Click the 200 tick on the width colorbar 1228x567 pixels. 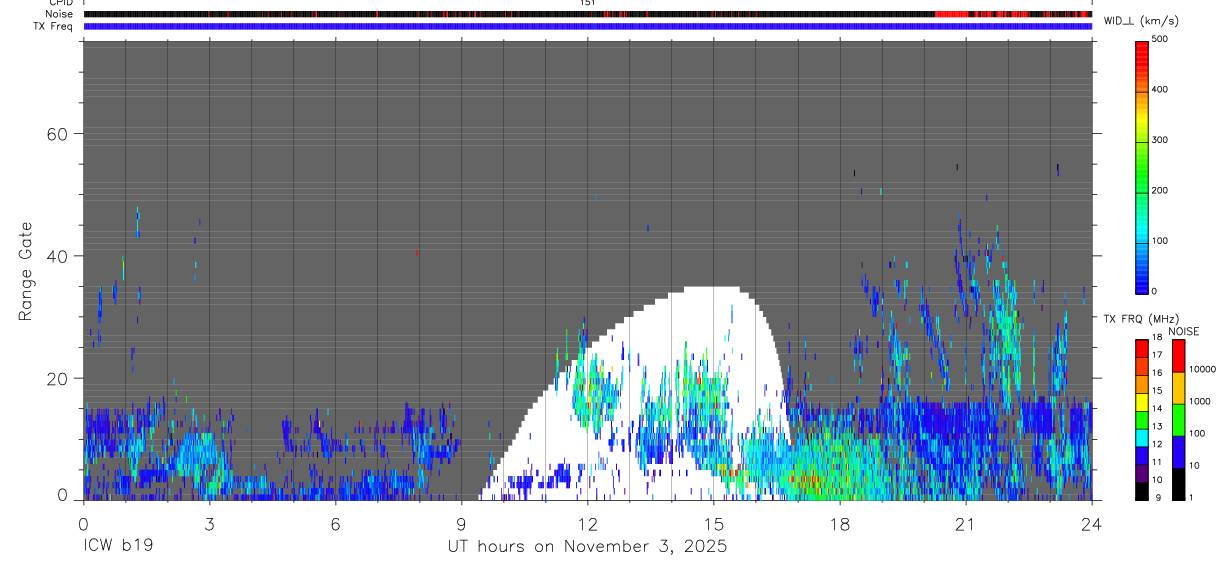pos(1161,190)
